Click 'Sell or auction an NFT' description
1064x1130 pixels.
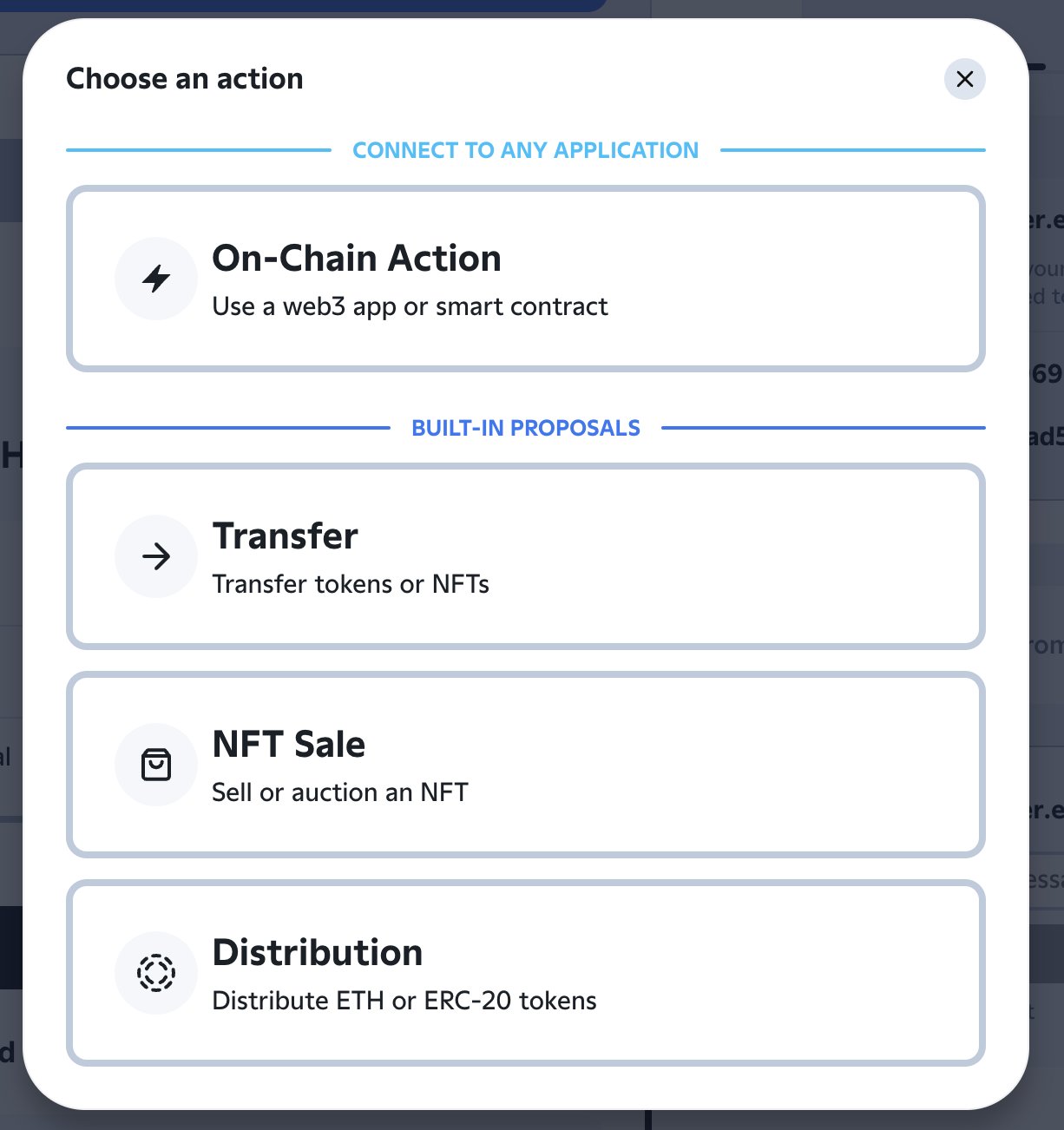[x=340, y=792]
